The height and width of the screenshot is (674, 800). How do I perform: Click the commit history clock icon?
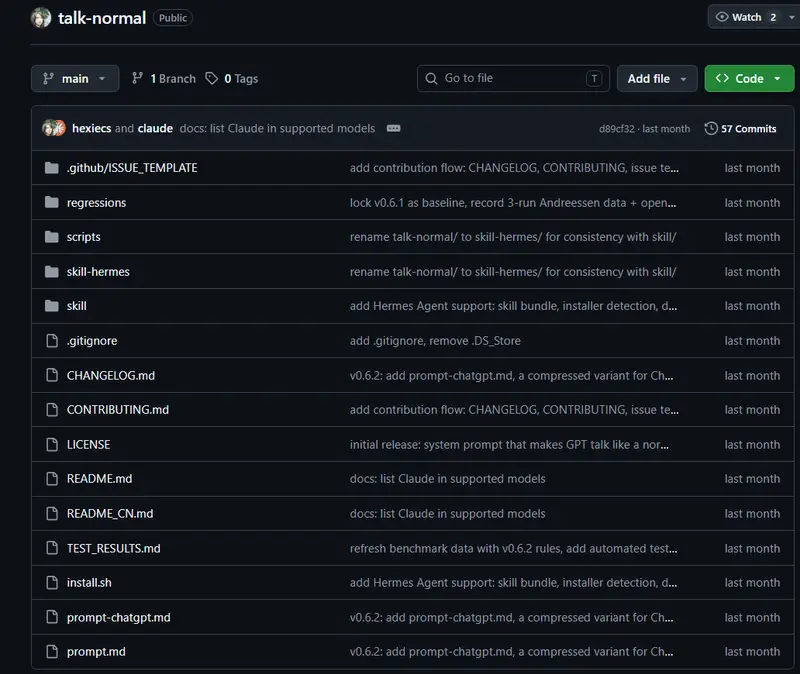tap(711, 129)
